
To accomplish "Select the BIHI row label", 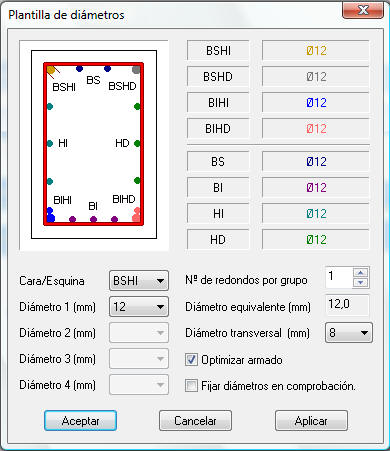I will [x=218, y=103].
